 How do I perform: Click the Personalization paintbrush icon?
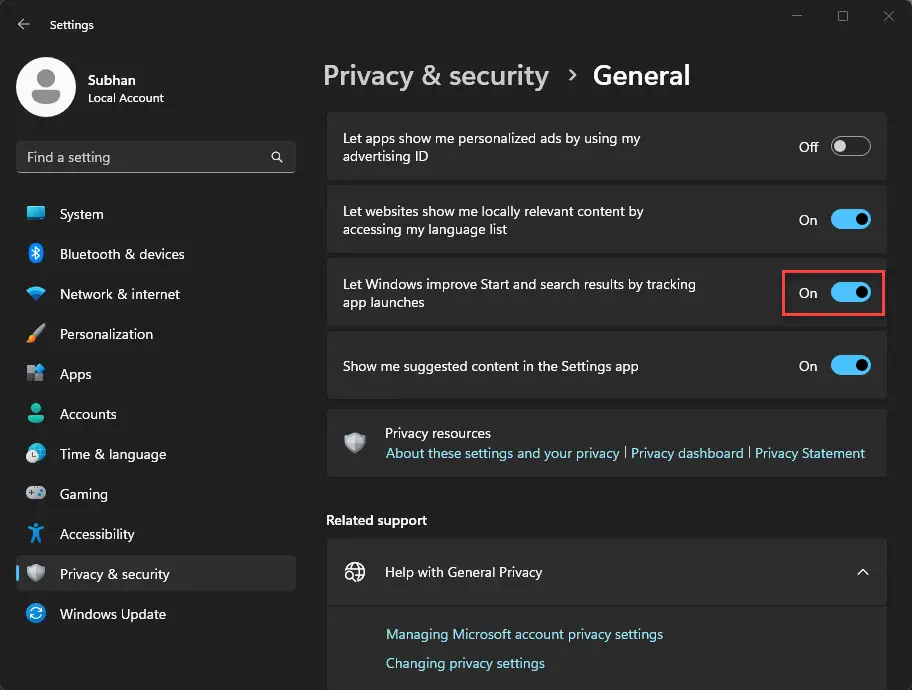click(x=36, y=333)
